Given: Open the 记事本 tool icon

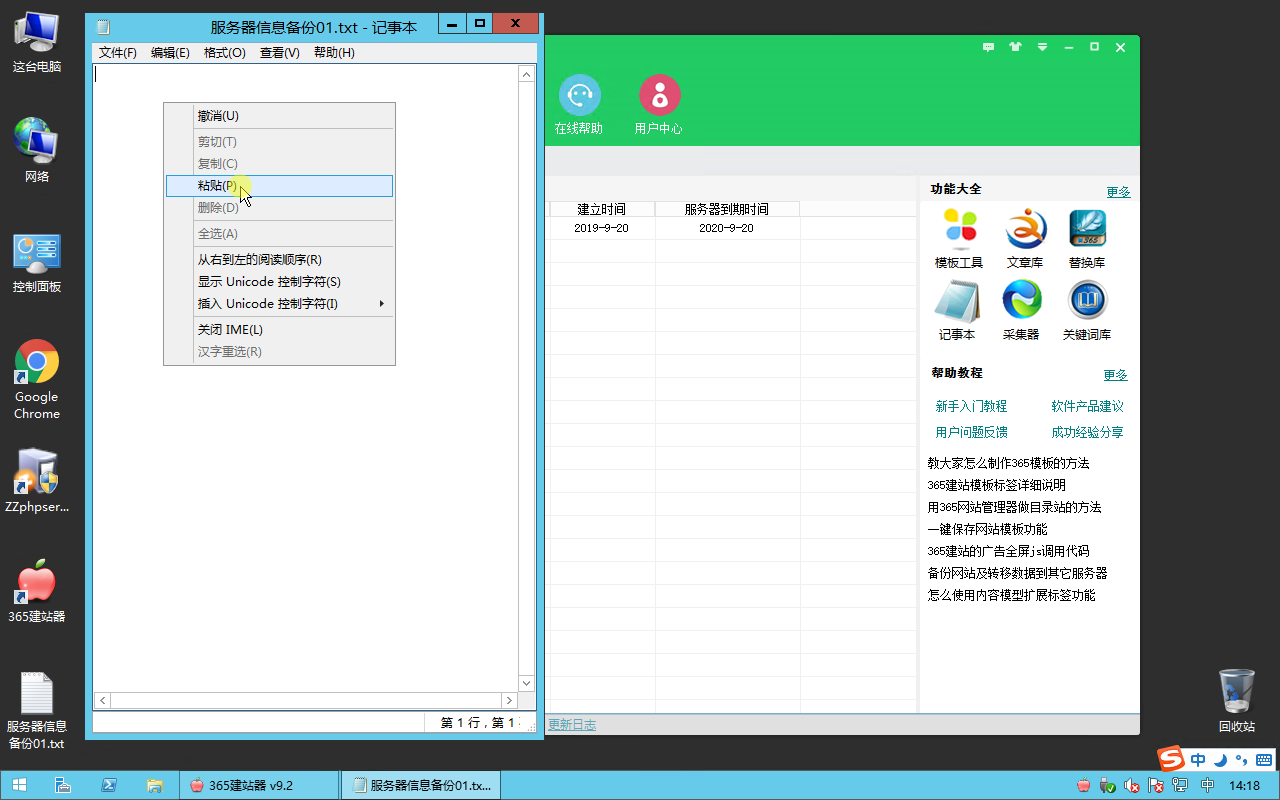Looking at the screenshot, I should [957, 301].
